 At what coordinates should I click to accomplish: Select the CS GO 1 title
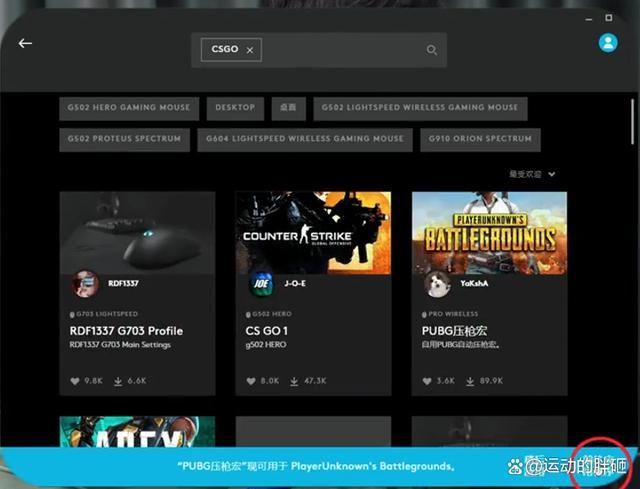pos(267,331)
